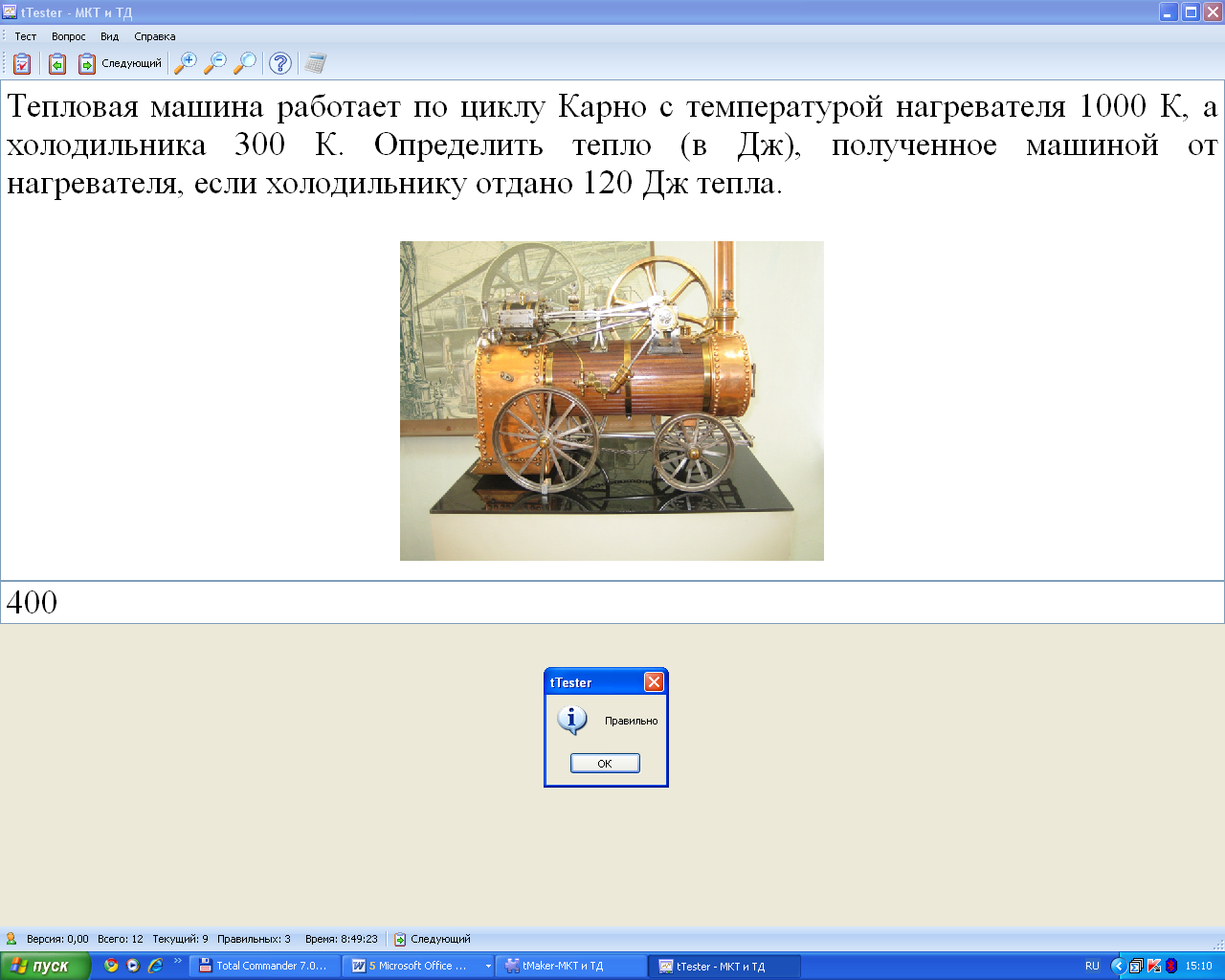Launch Chrome from the quick launch bar
Image resolution: width=1225 pixels, height=980 pixels.
(111, 966)
